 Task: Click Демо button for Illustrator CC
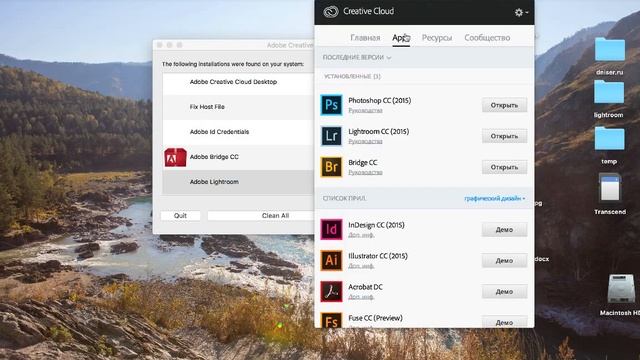(x=504, y=260)
